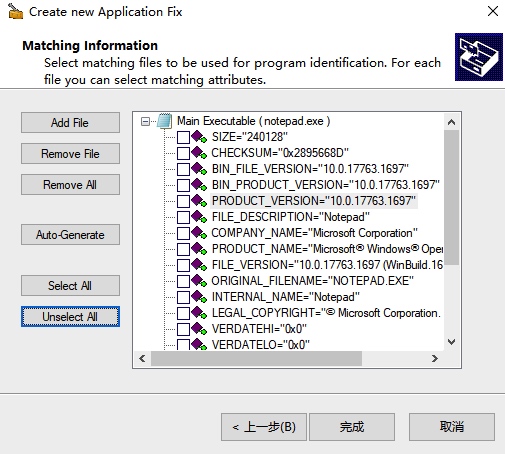Tick the BIN_FILE_VERSION checkbox
The height and width of the screenshot is (454, 505).
coord(183,169)
